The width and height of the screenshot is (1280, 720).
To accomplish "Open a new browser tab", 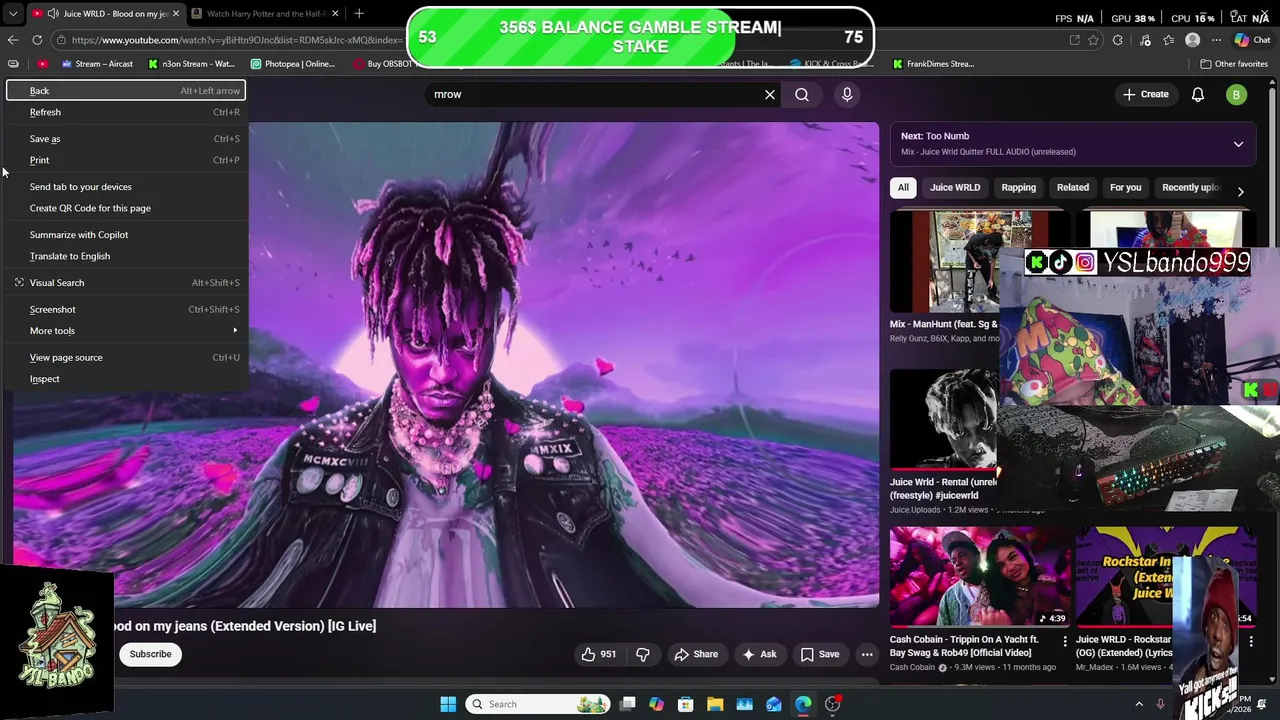I will 359,14.
